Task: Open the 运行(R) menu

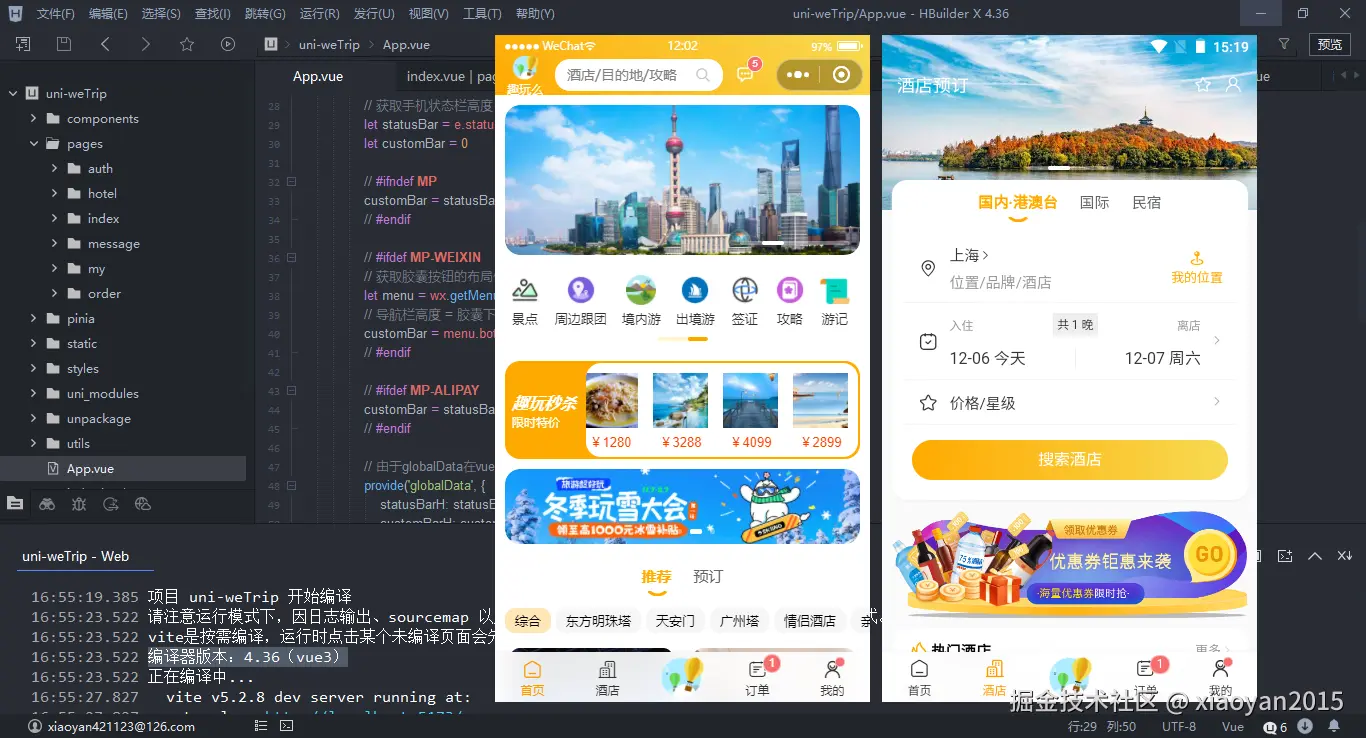Action: pos(319,14)
